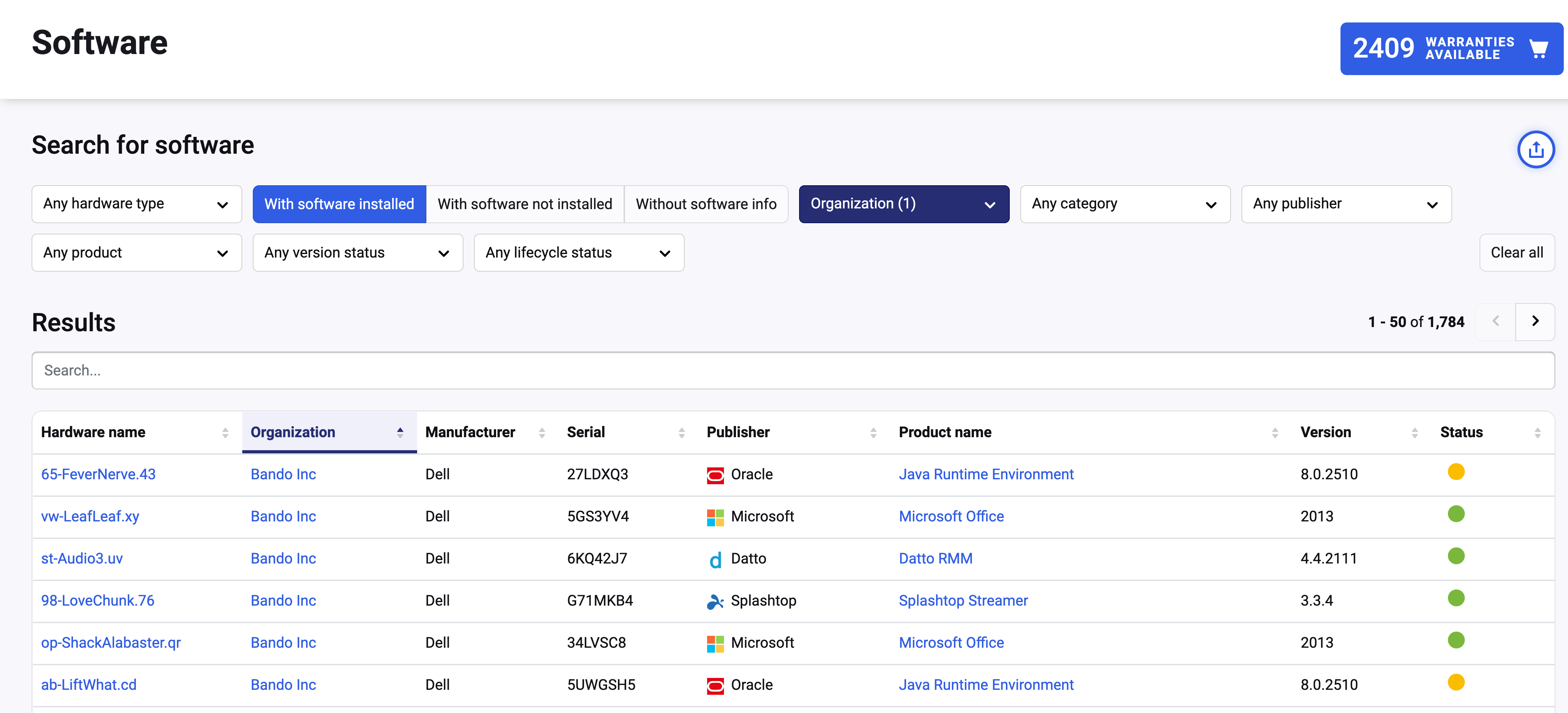Open vw-LeafLeaf.xy hardware link
The image size is (1568, 713).
tap(90, 517)
